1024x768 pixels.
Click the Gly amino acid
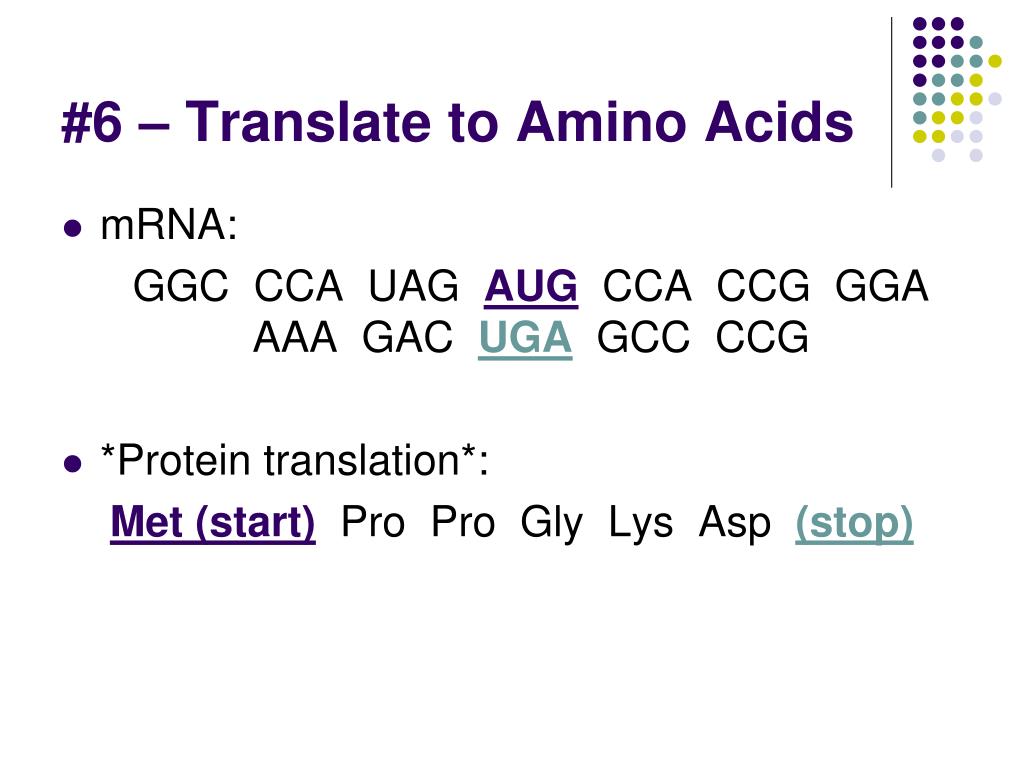tap(551, 524)
